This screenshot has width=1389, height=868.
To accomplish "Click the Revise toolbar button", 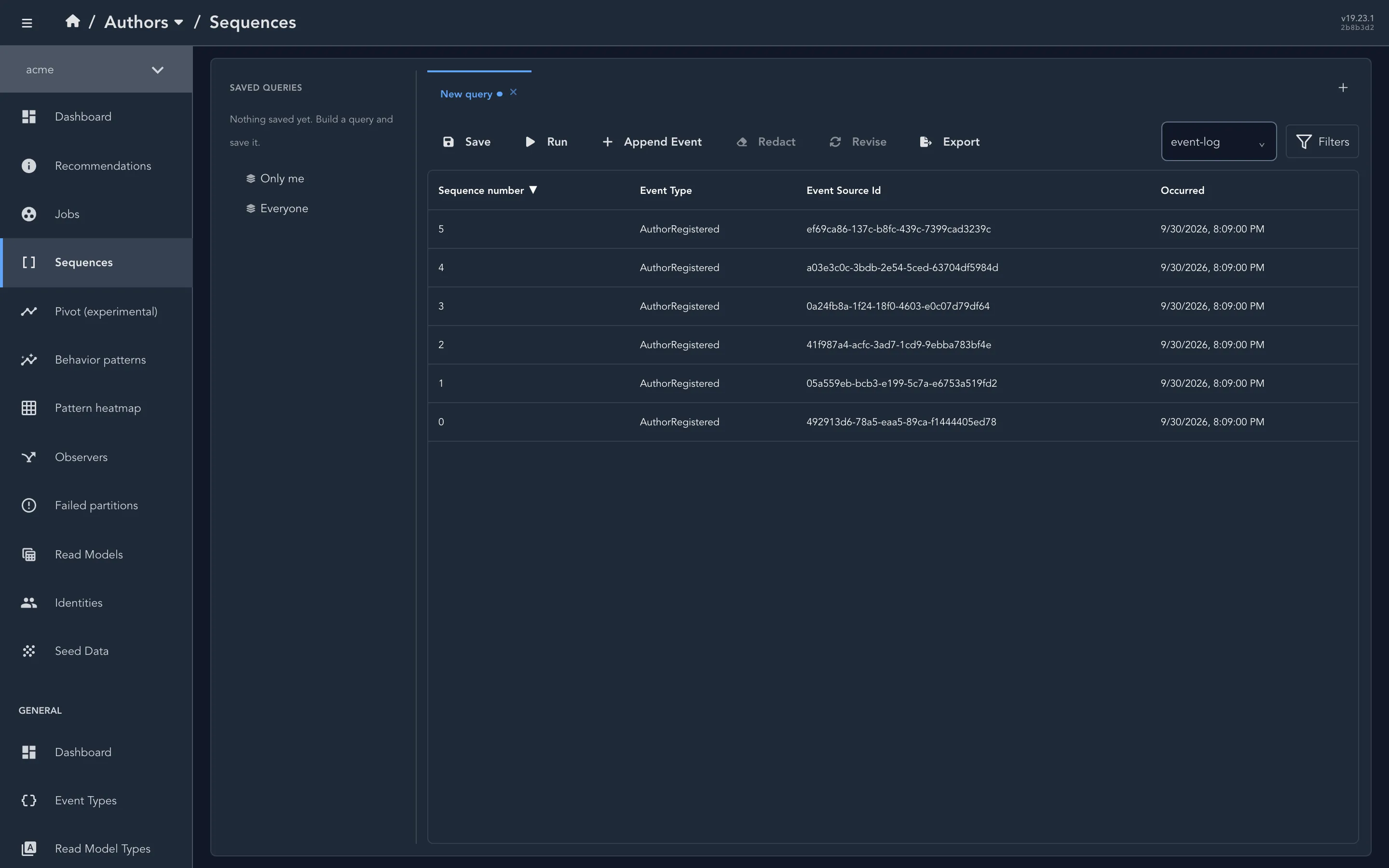I will coord(858,142).
